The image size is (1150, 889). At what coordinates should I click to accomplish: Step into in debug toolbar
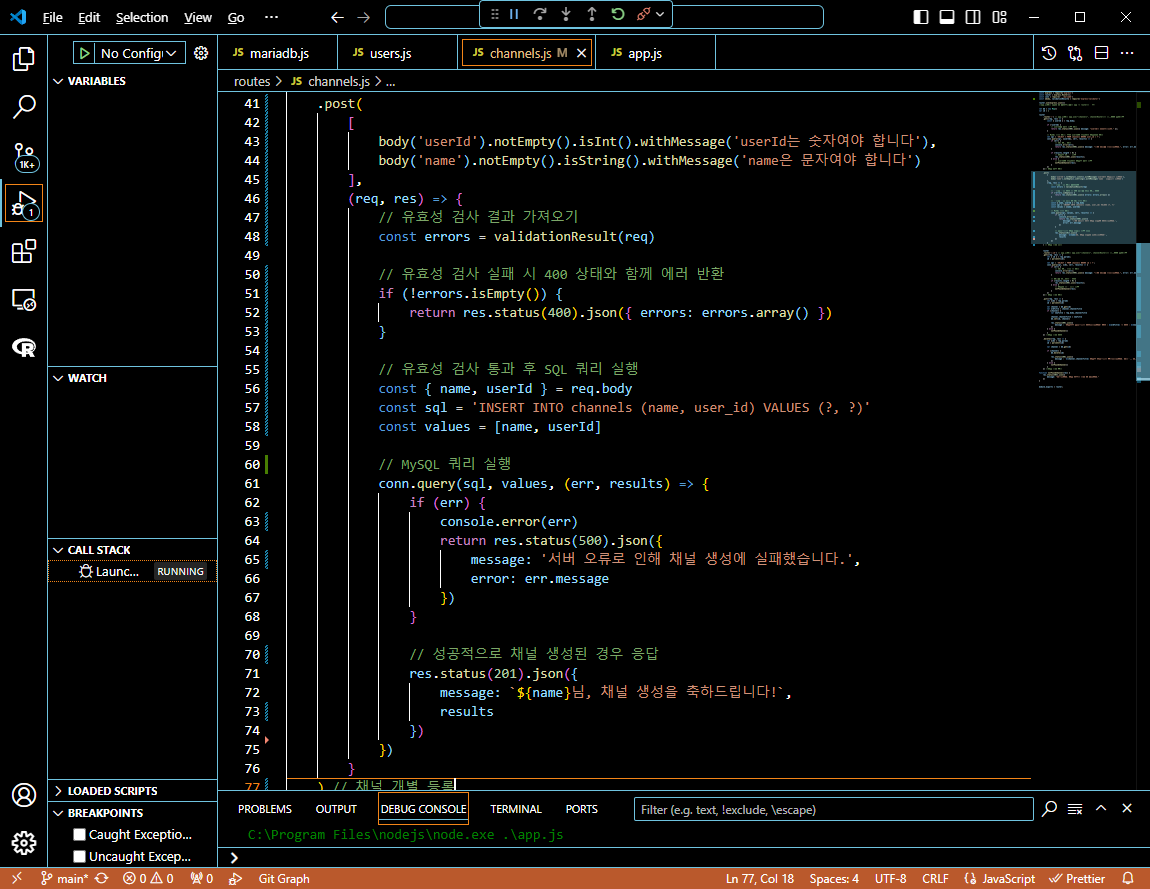pos(566,14)
